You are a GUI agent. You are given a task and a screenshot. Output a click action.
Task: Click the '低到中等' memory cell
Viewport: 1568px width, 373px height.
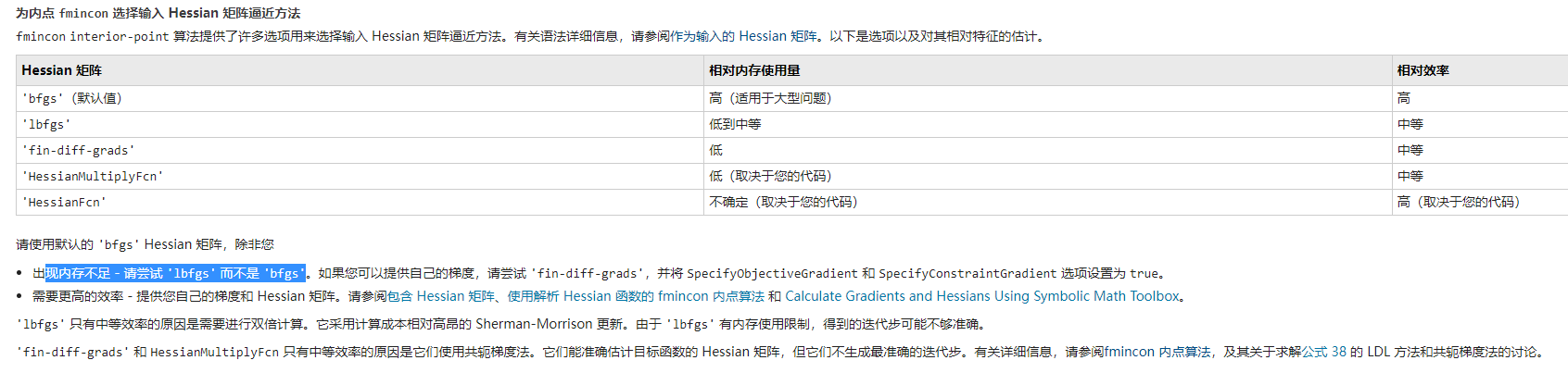pyautogui.click(x=735, y=124)
